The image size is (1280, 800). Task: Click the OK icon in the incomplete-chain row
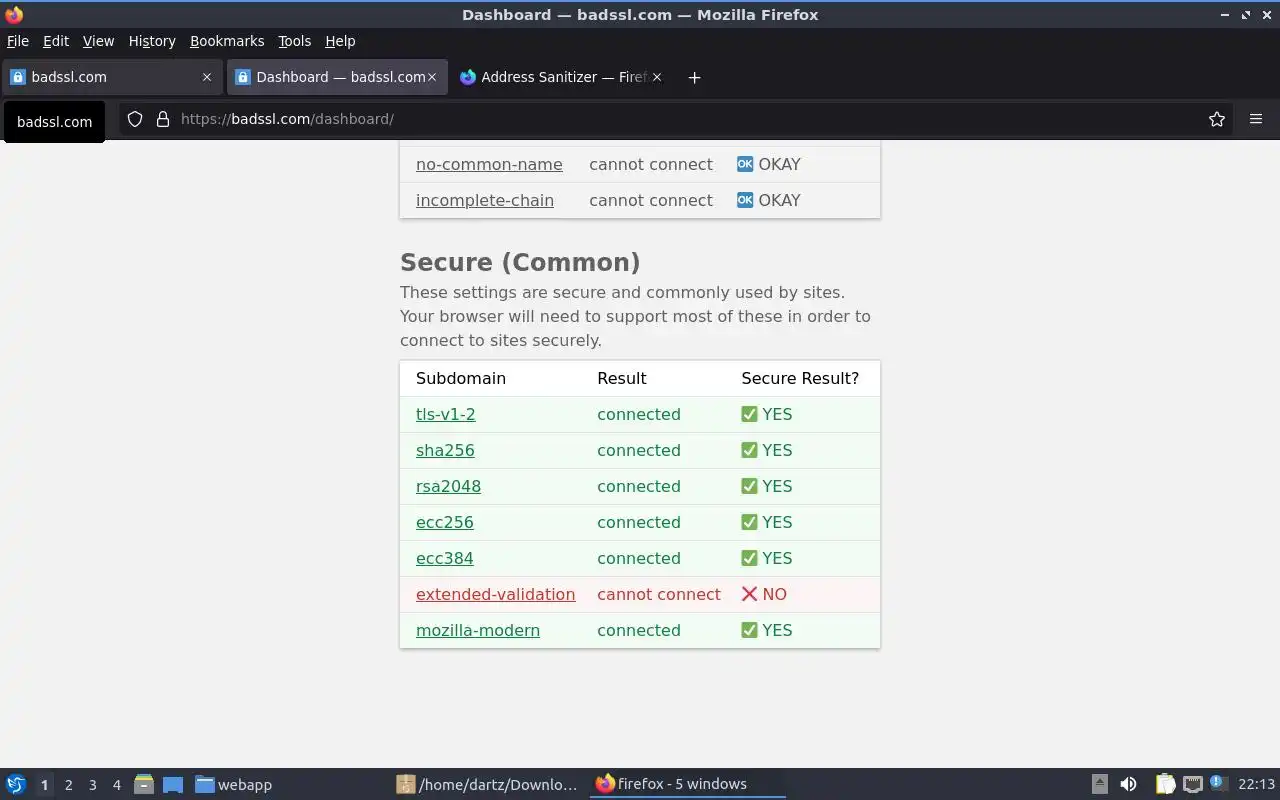(x=745, y=200)
